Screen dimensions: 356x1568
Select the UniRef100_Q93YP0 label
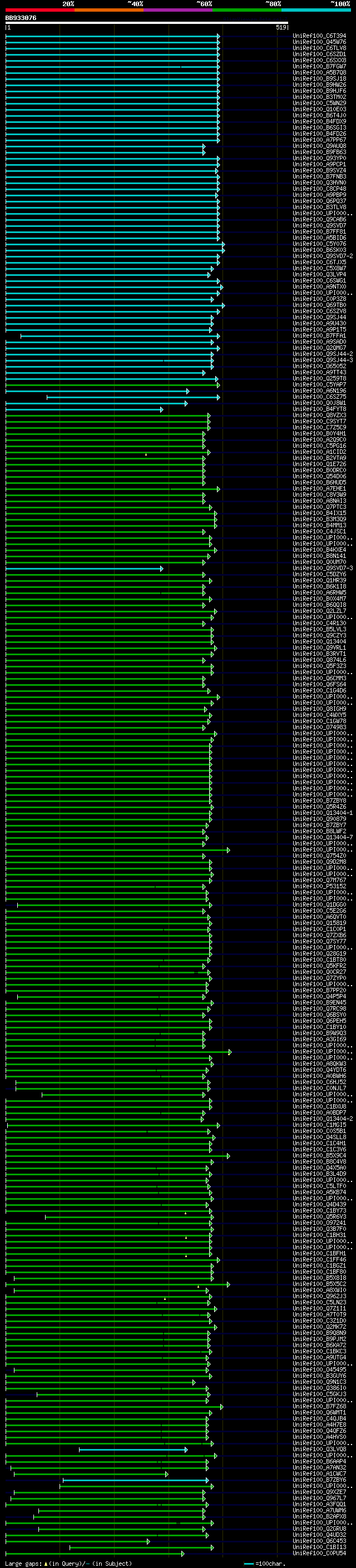point(319,159)
